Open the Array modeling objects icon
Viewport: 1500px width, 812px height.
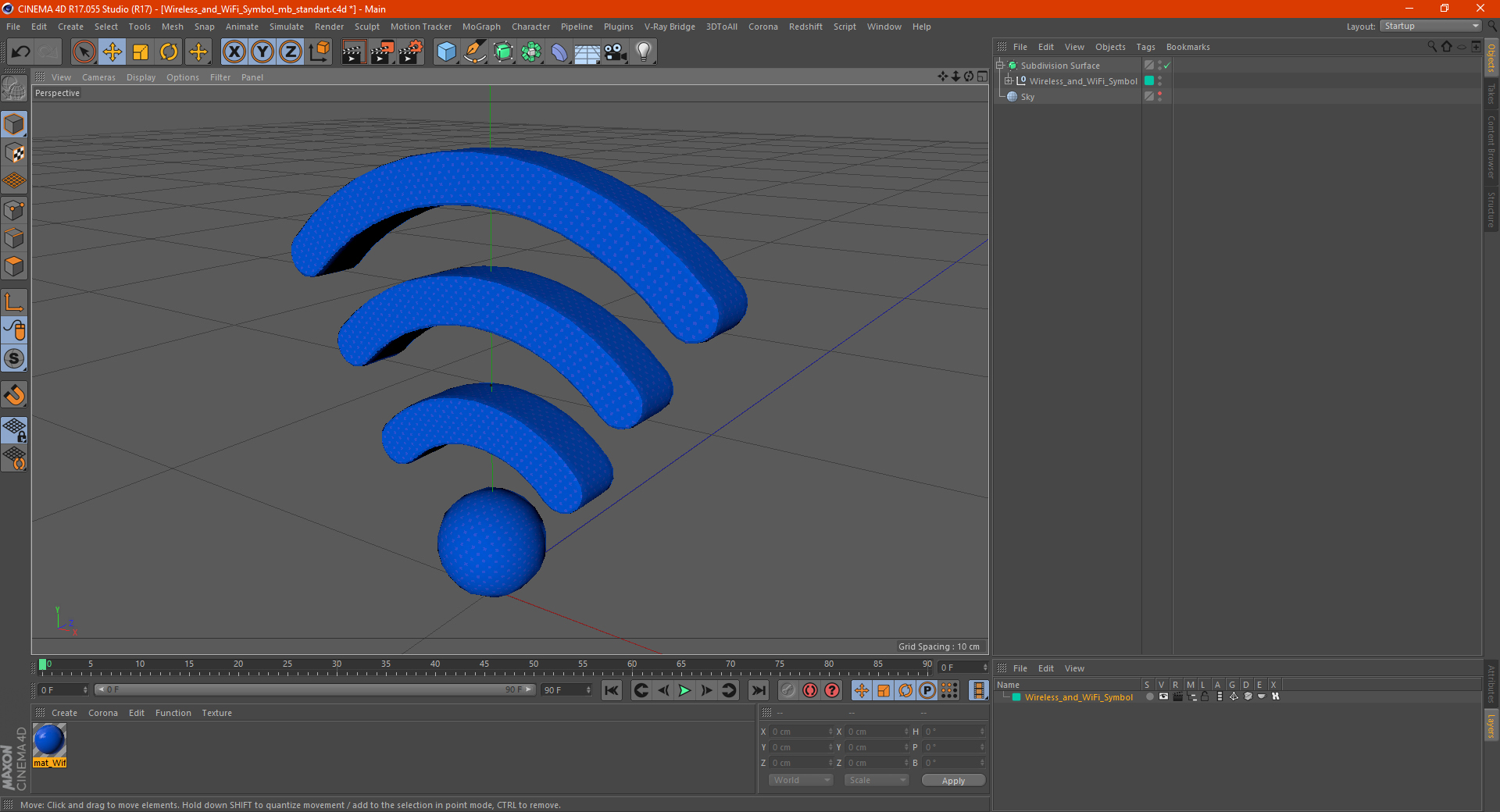point(531,52)
